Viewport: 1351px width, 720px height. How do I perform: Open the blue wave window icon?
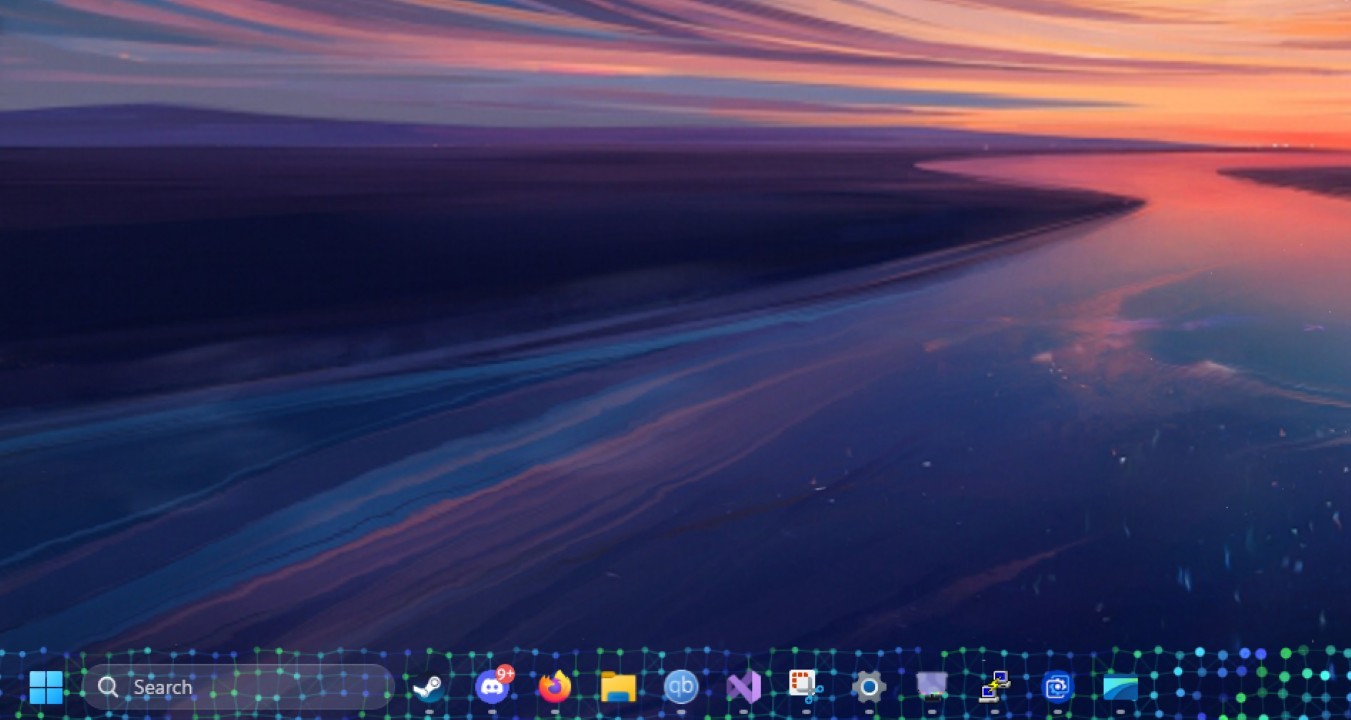coord(1120,687)
